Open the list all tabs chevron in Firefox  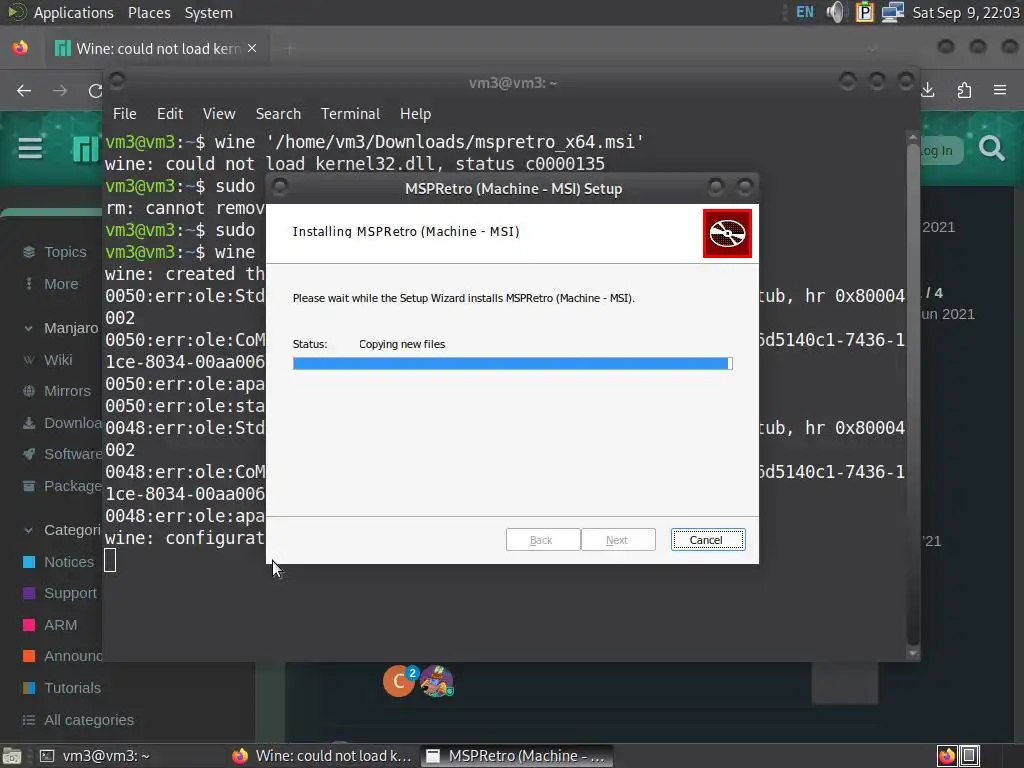pyautogui.click(x=872, y=48)
